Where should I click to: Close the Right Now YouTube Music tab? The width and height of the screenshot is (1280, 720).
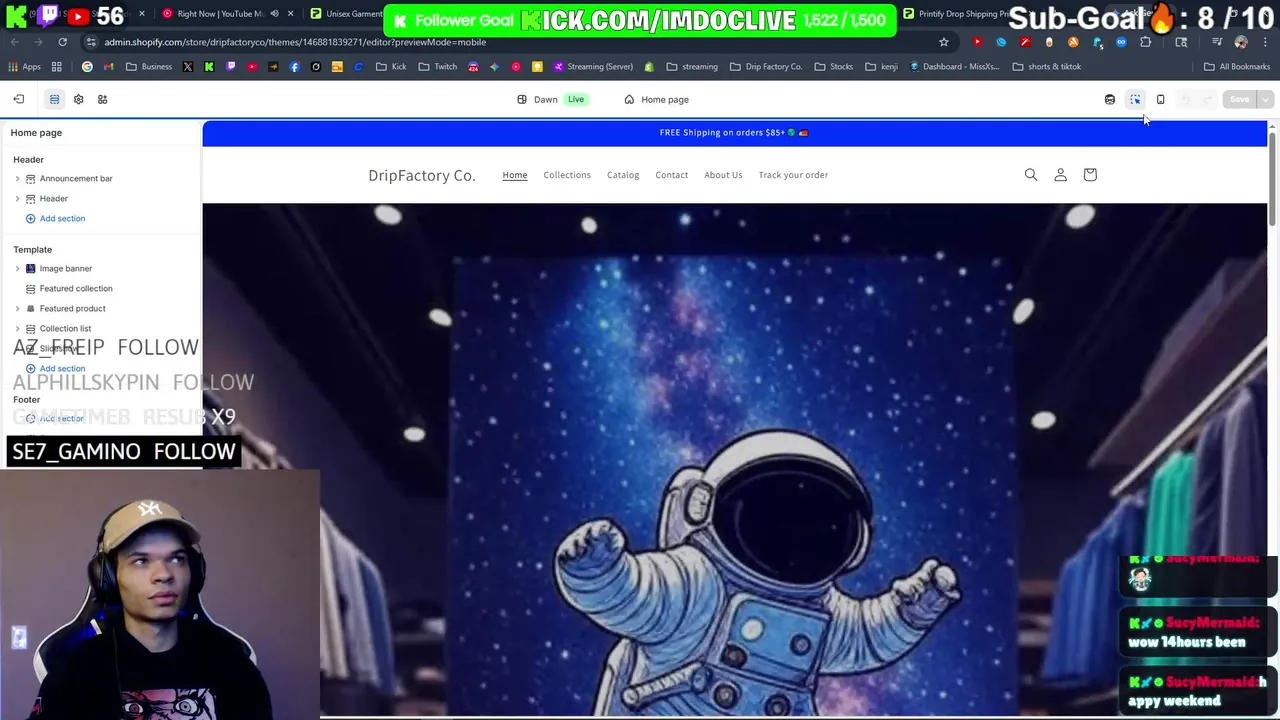(290, 14)
